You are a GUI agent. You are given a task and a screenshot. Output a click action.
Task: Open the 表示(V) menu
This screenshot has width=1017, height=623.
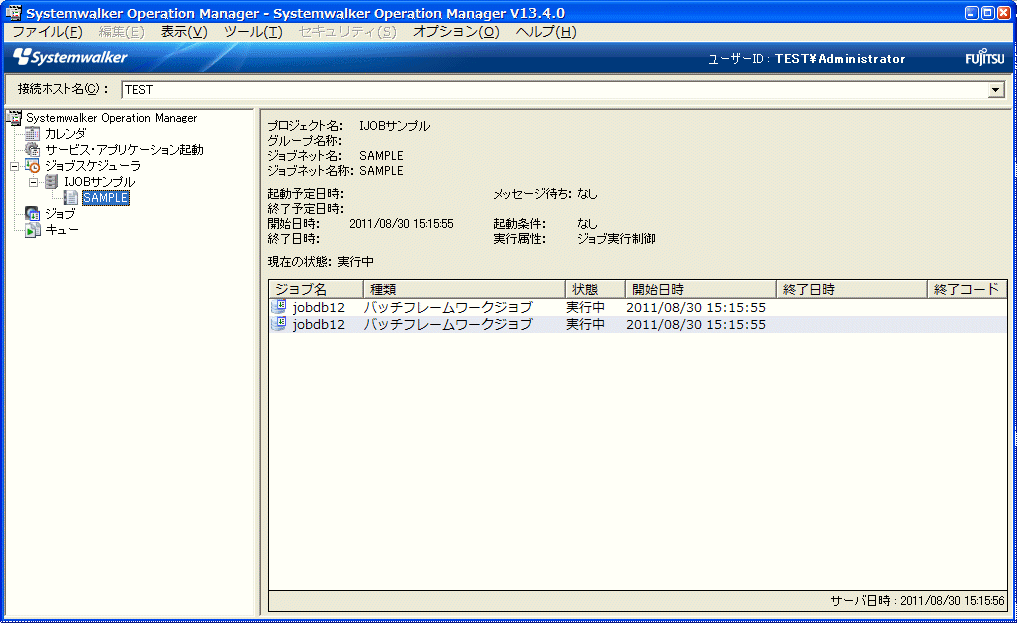click(184, 32)
